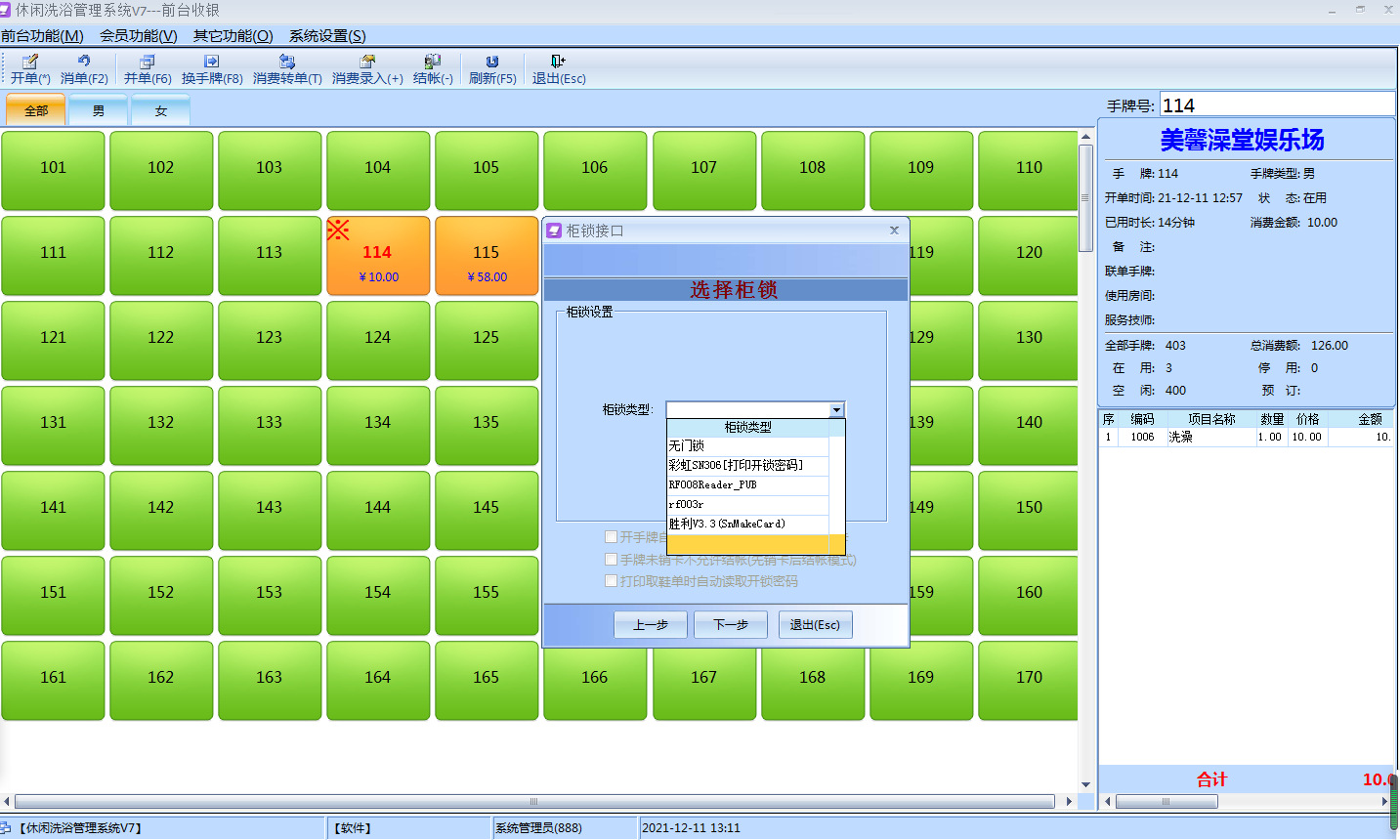
Task: Open the 会员功能(V) menu
Action: (x=139, y=36)
